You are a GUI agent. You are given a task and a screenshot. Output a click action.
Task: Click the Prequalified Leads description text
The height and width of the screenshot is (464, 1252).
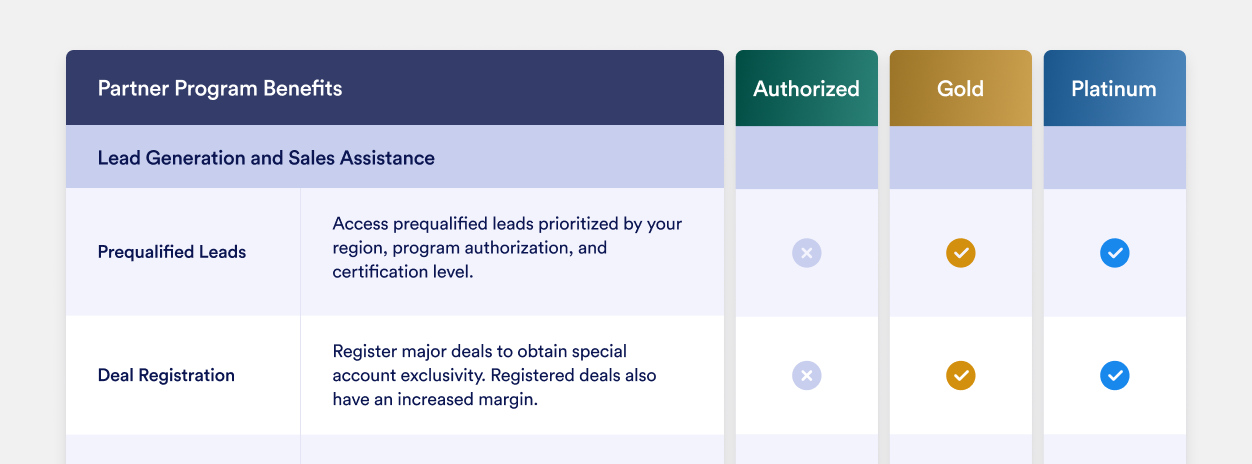pyautogui.click(x=507, y=247)
